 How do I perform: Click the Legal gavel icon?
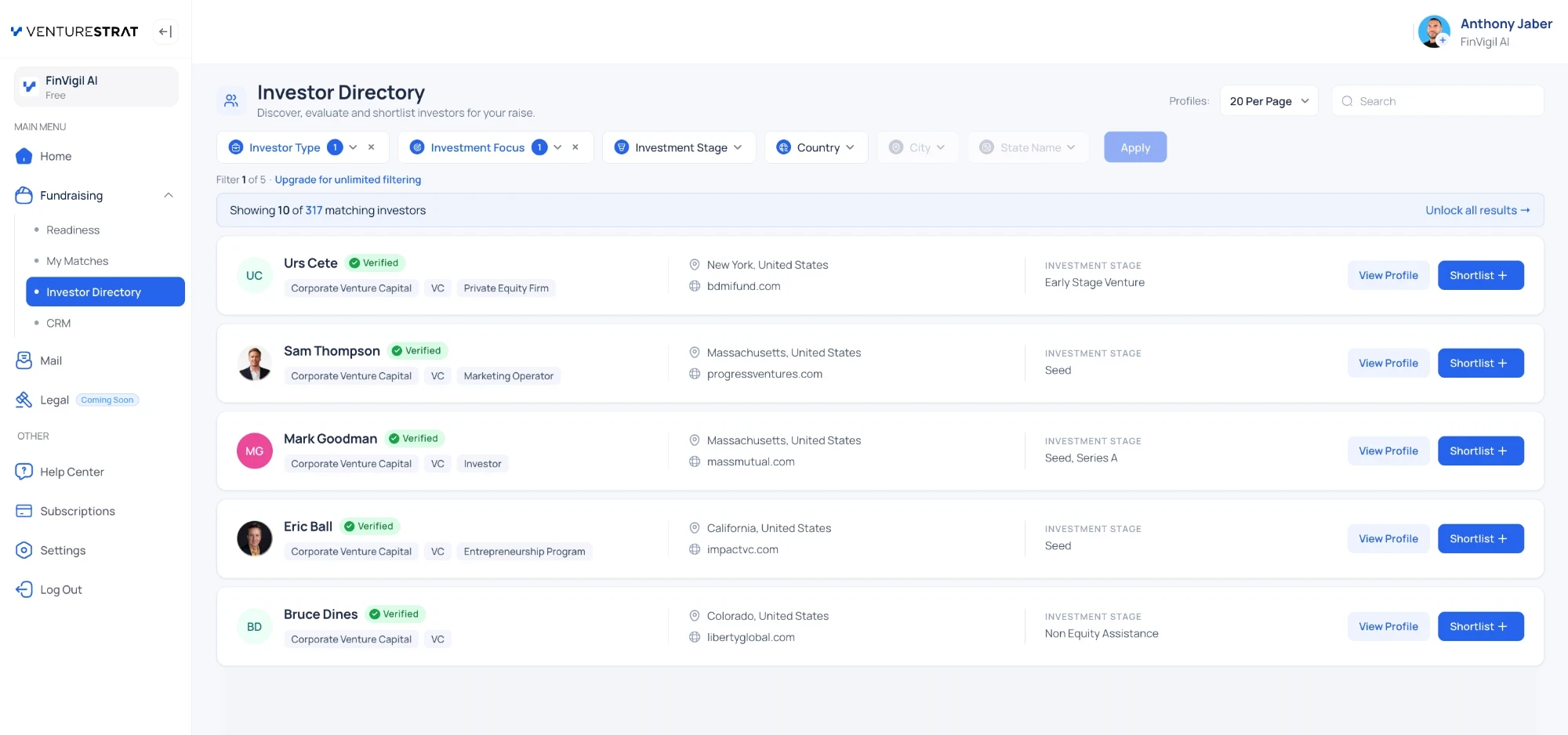click(24, 400)
